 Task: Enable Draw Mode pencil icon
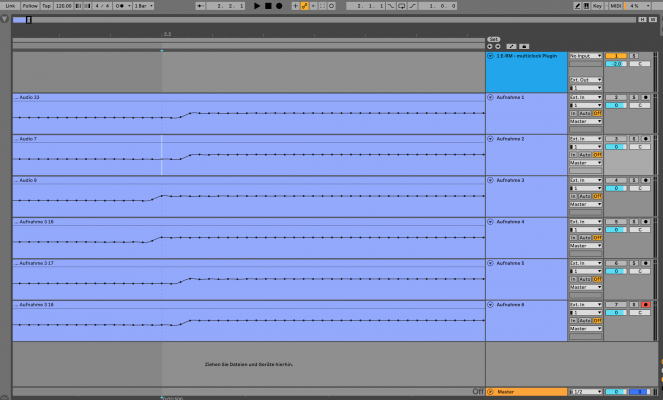tap(578, 6)
